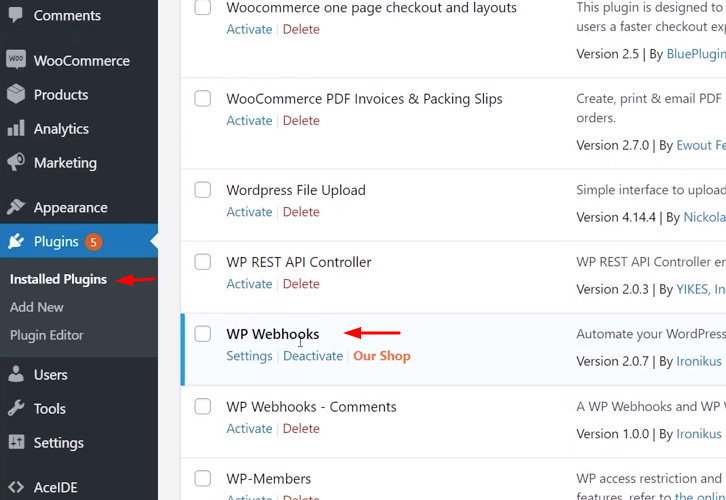
Task: Activate WP REST API Controller plugin
Action: click(249, 283)
